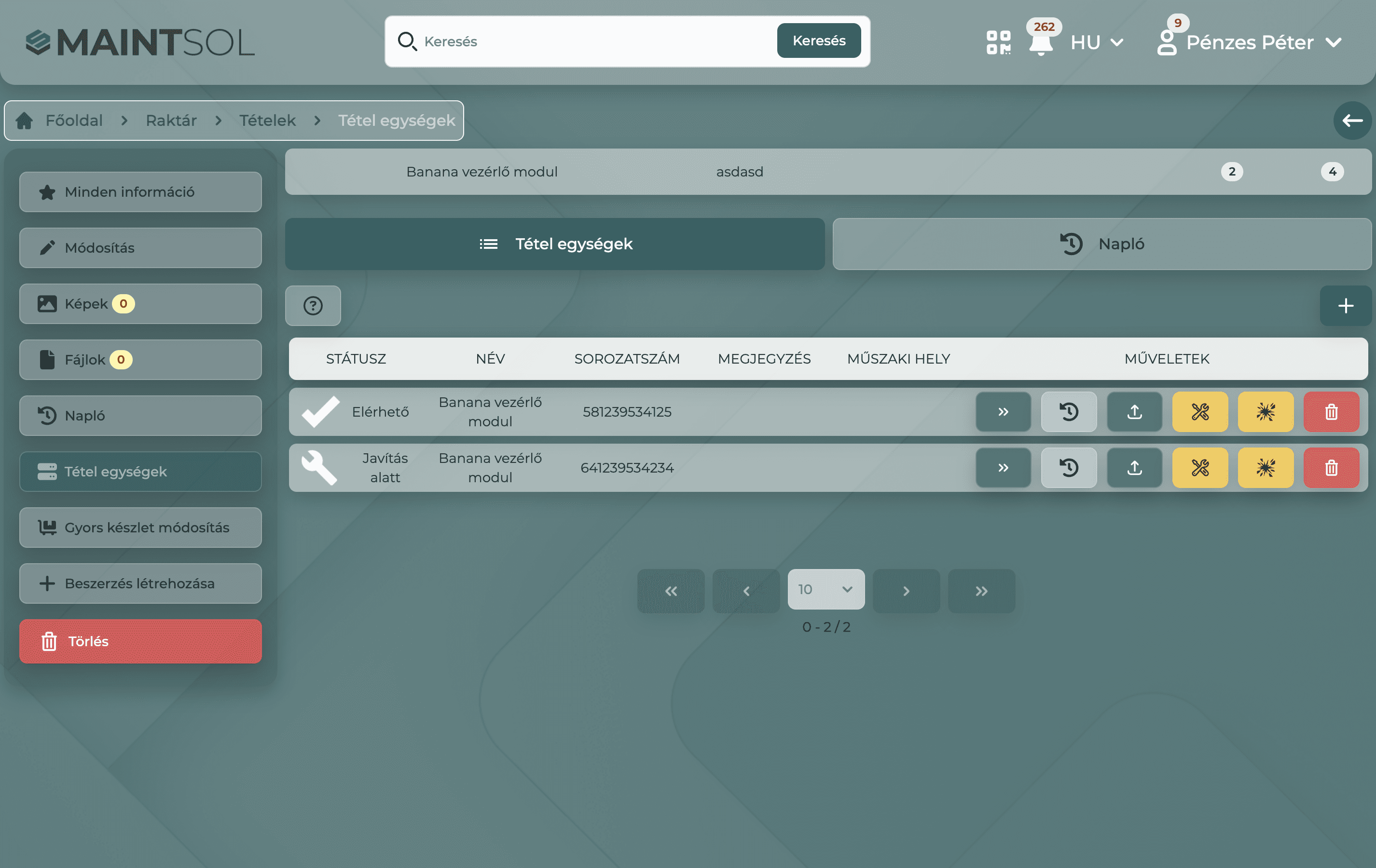The height and width of the screenshot is (868, 1376).
Task: Expand the HU language dropdown
Action: [1097, 42]
